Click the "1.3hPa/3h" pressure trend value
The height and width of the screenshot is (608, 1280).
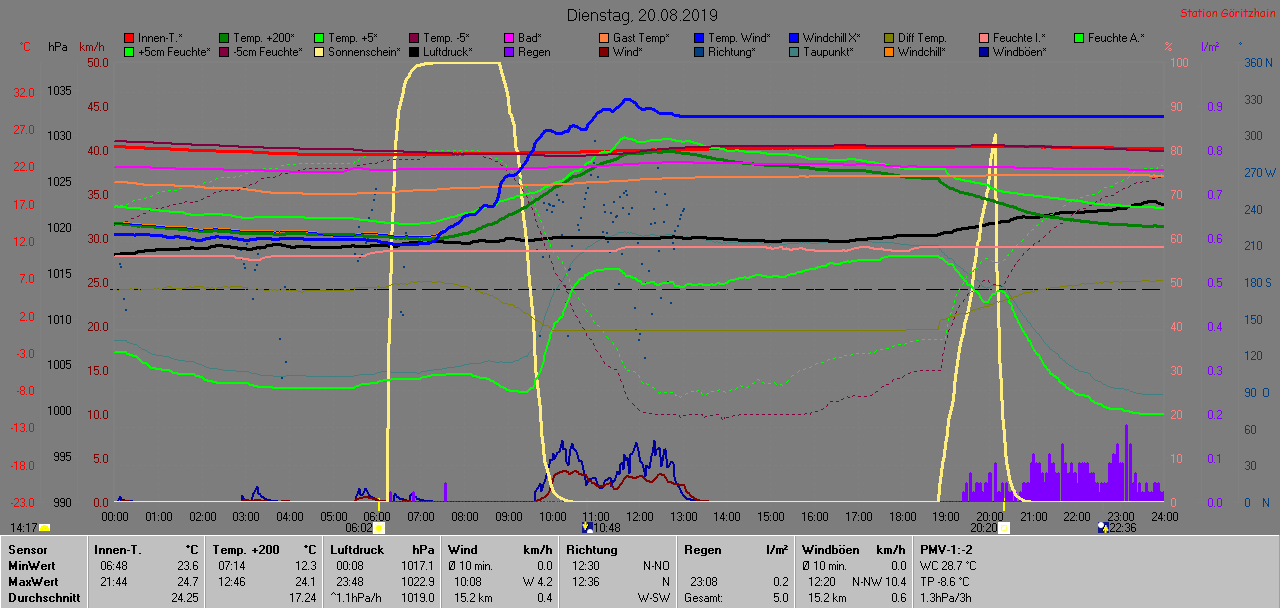point(948,598)
